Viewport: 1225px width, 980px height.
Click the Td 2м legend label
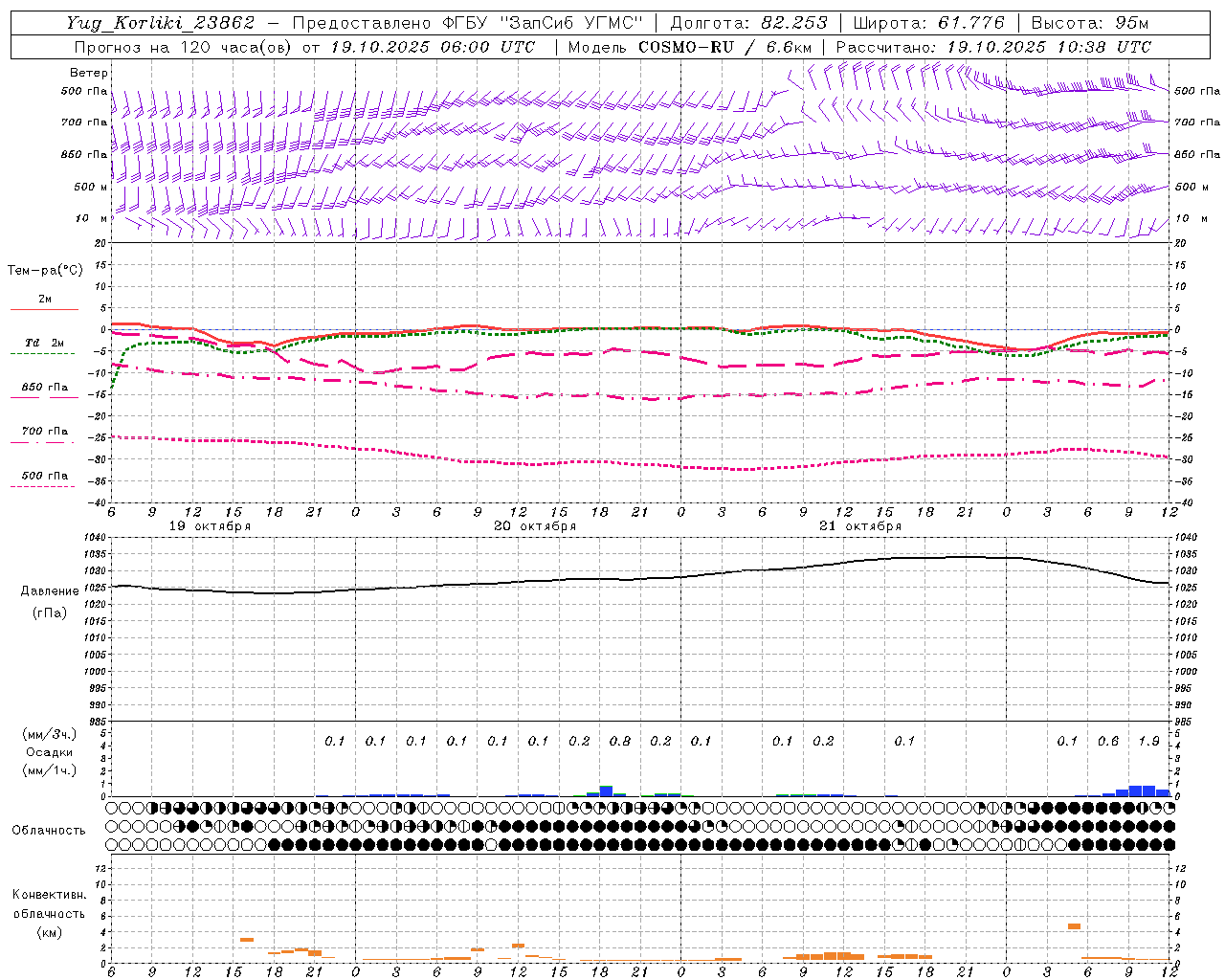(44, 343)
